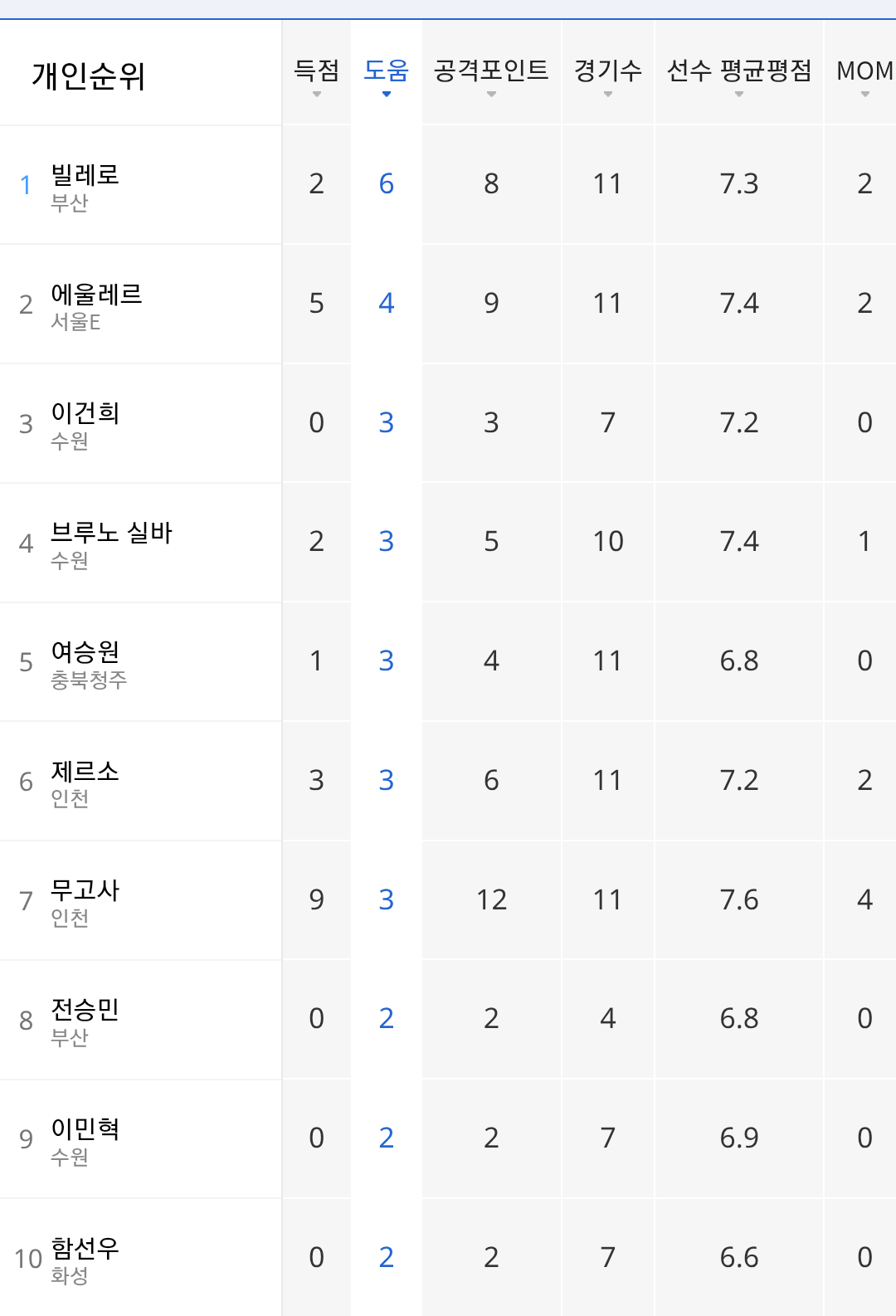
Task: Select player 전승민 row
Action: coord(85,1010)
